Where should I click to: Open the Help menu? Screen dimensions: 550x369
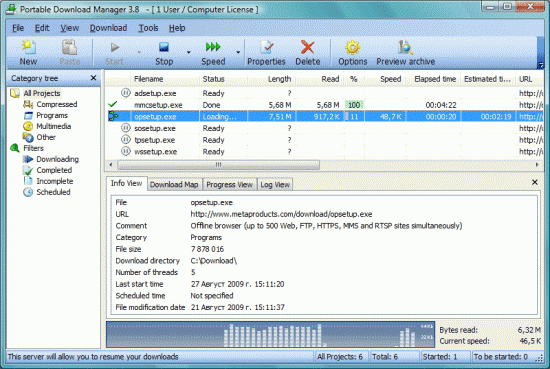coord(177,28)
